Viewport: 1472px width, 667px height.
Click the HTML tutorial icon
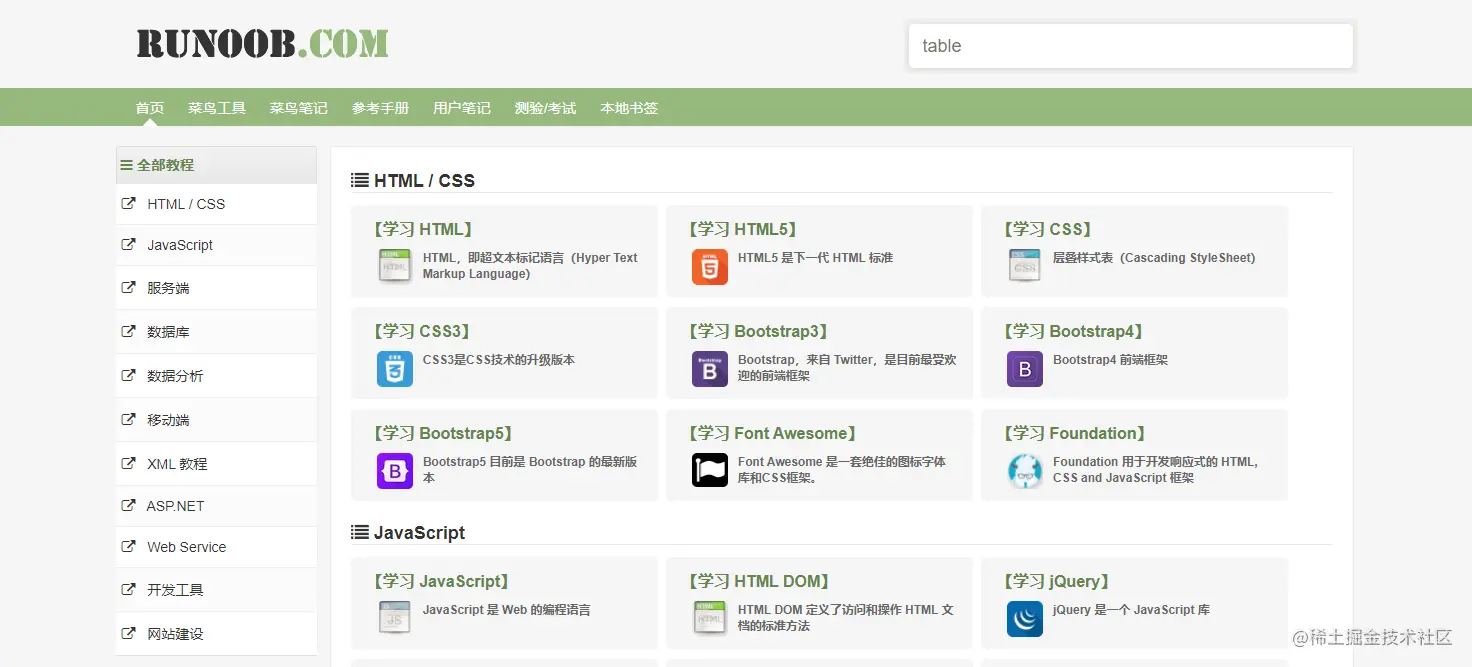click(395, 266)
